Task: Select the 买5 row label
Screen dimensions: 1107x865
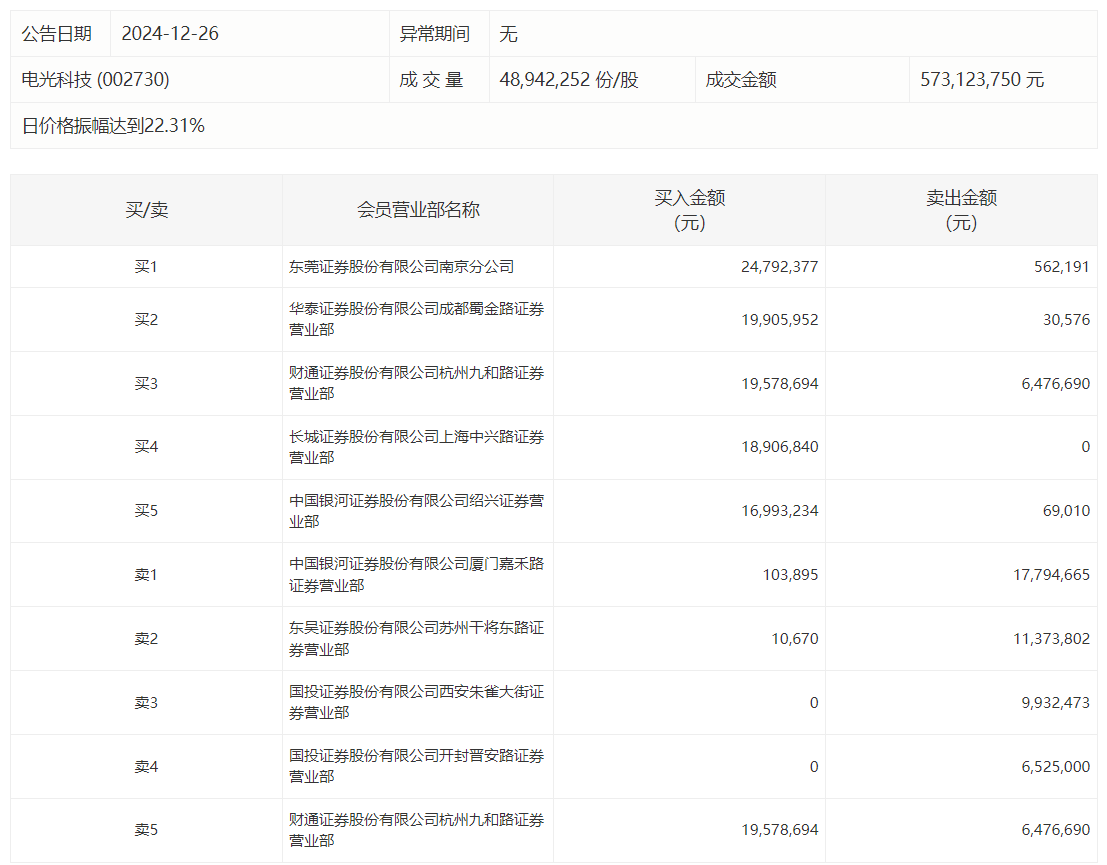Action: pyautogui.click(x=146, y=511)
